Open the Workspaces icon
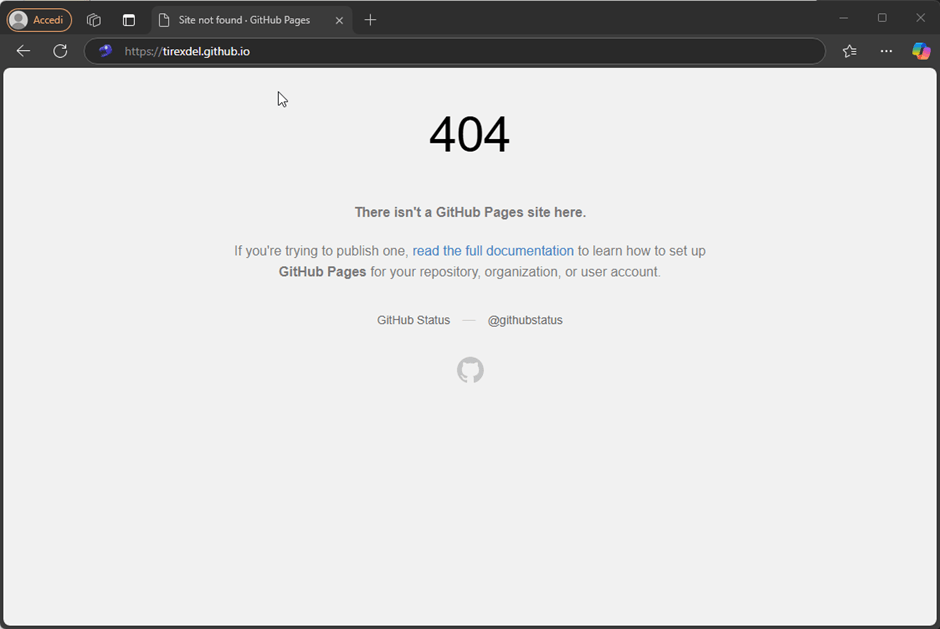This screenshot has width=940, height=629. pyautogui.click(x=94, y=20)
